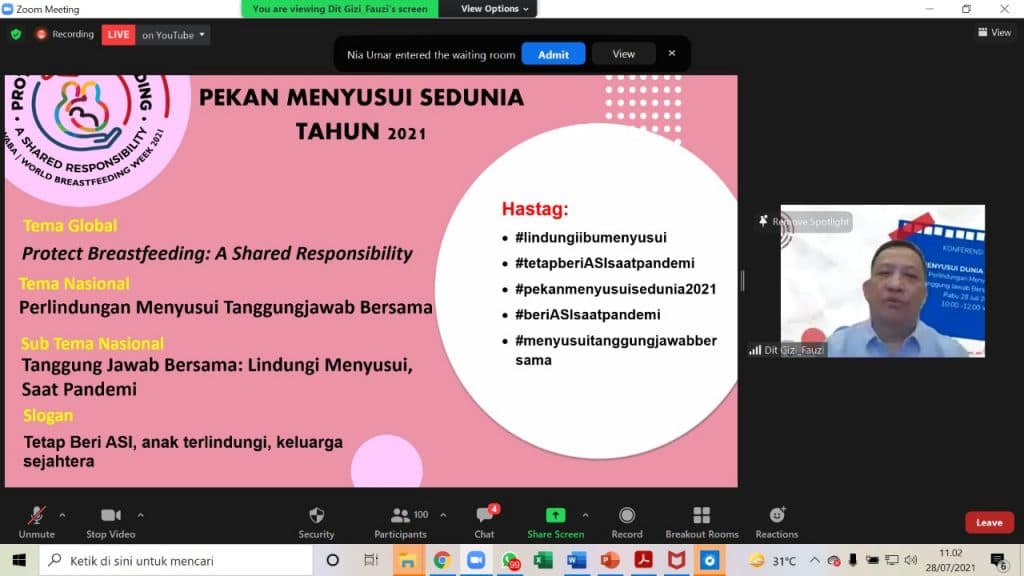Dismiss the waiting room notification
This screenshot has height=576, width=1024.
tap(672, 54)
